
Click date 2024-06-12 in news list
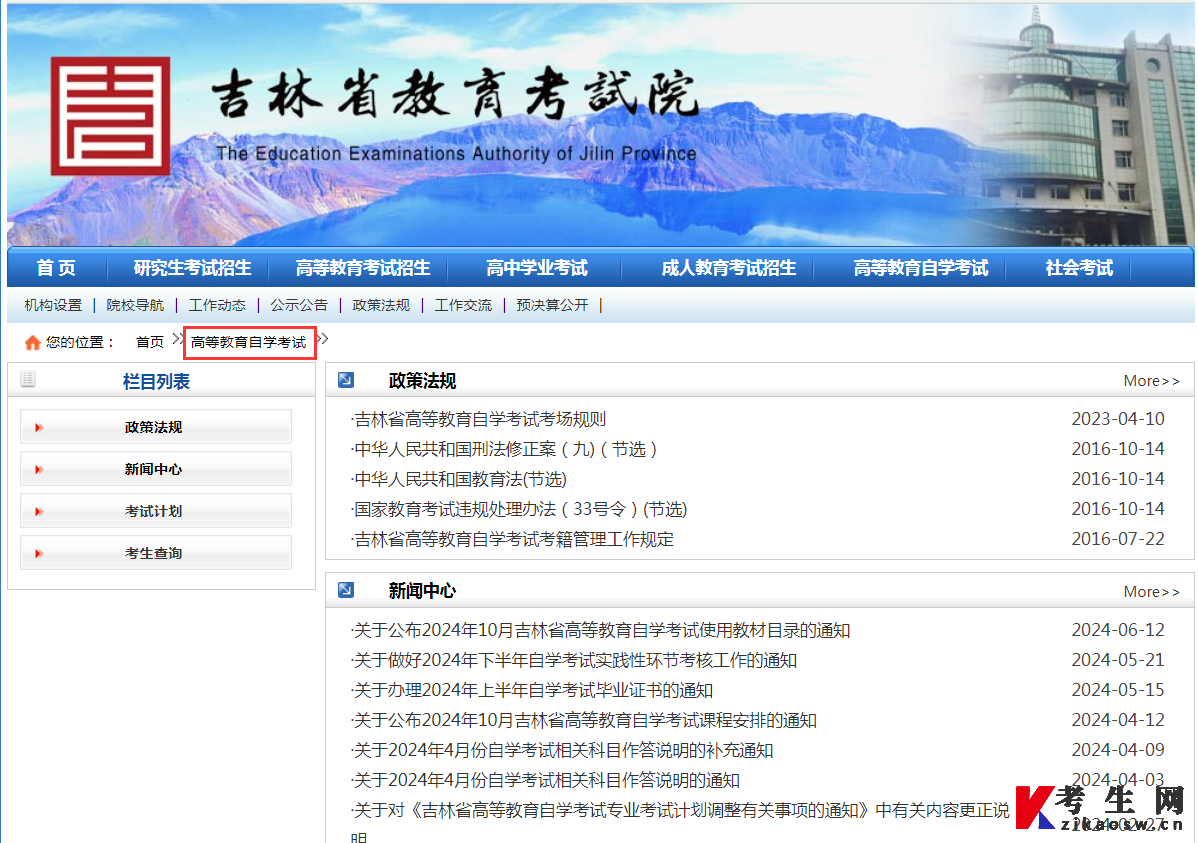tap(1118, 630)
